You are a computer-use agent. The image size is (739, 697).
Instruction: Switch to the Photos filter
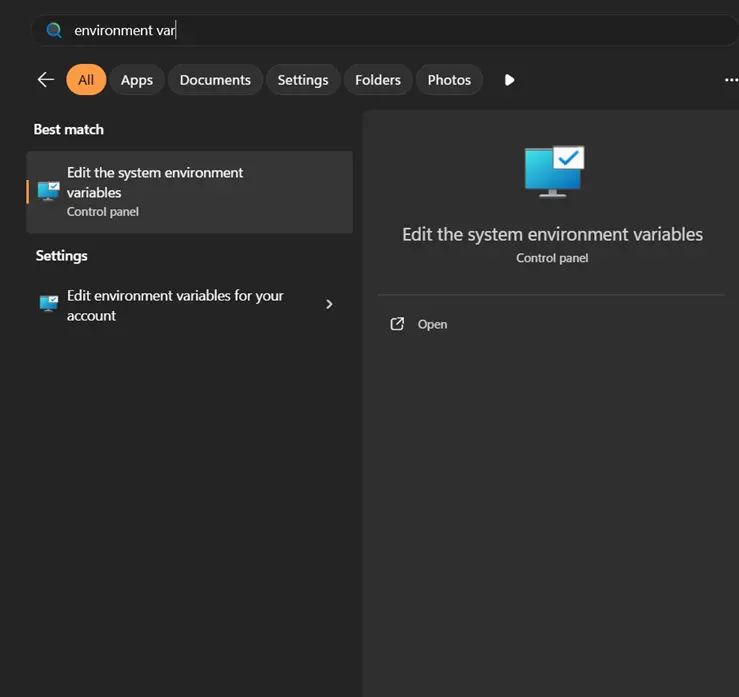click(x=449, y=80)
